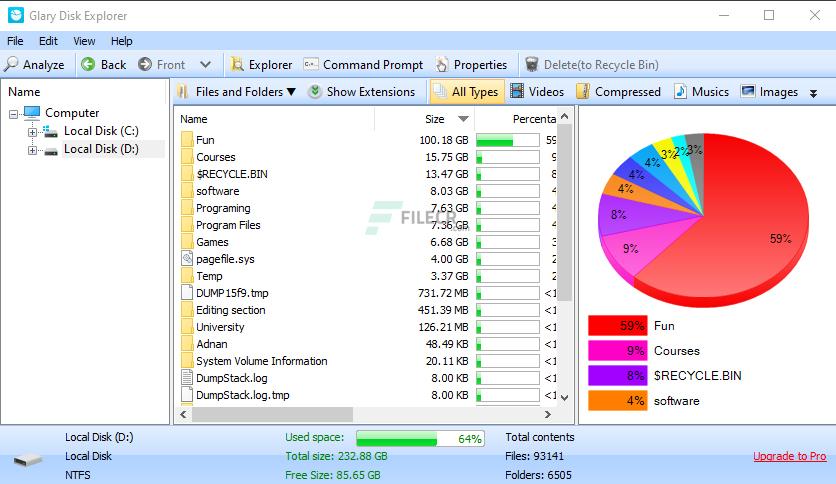
Task: Click the Delete to Recycle Bin icon
Action: pos(532,64)
